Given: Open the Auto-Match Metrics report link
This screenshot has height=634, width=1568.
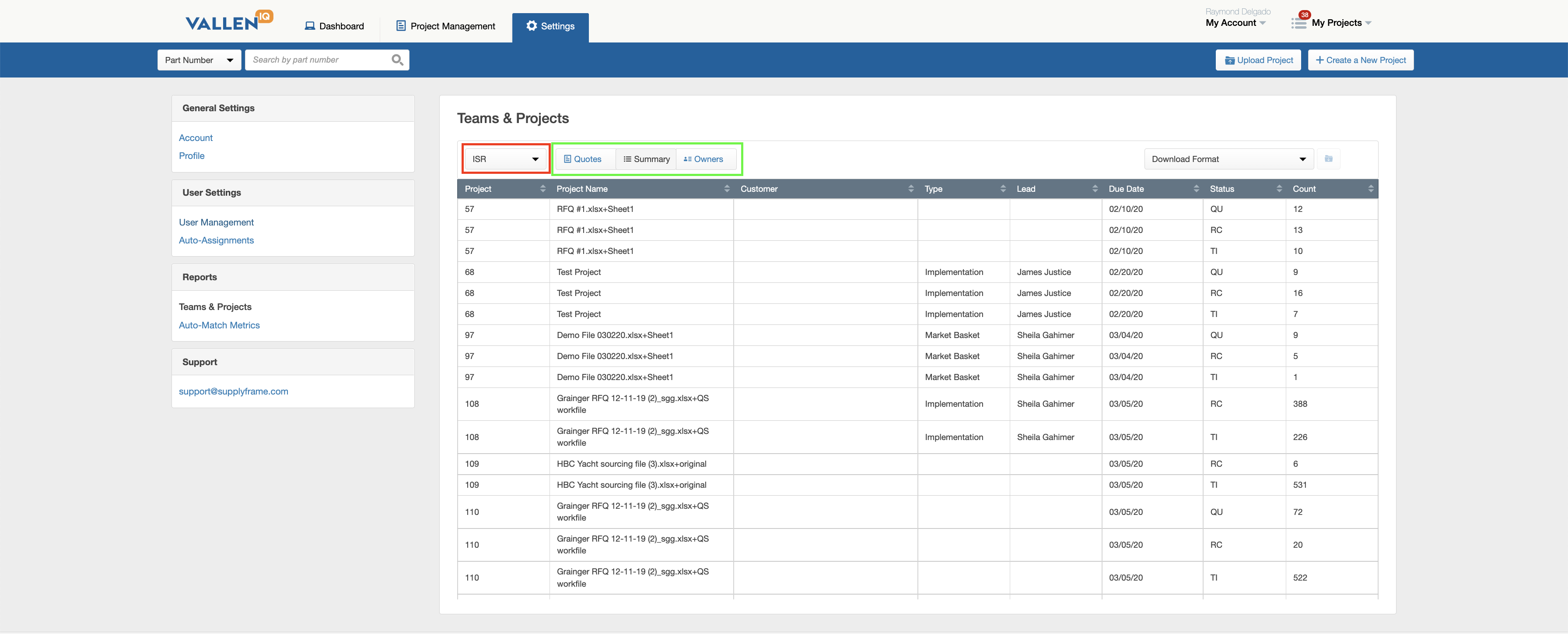Looking at the screenshot, I should (x=219, y=325).
